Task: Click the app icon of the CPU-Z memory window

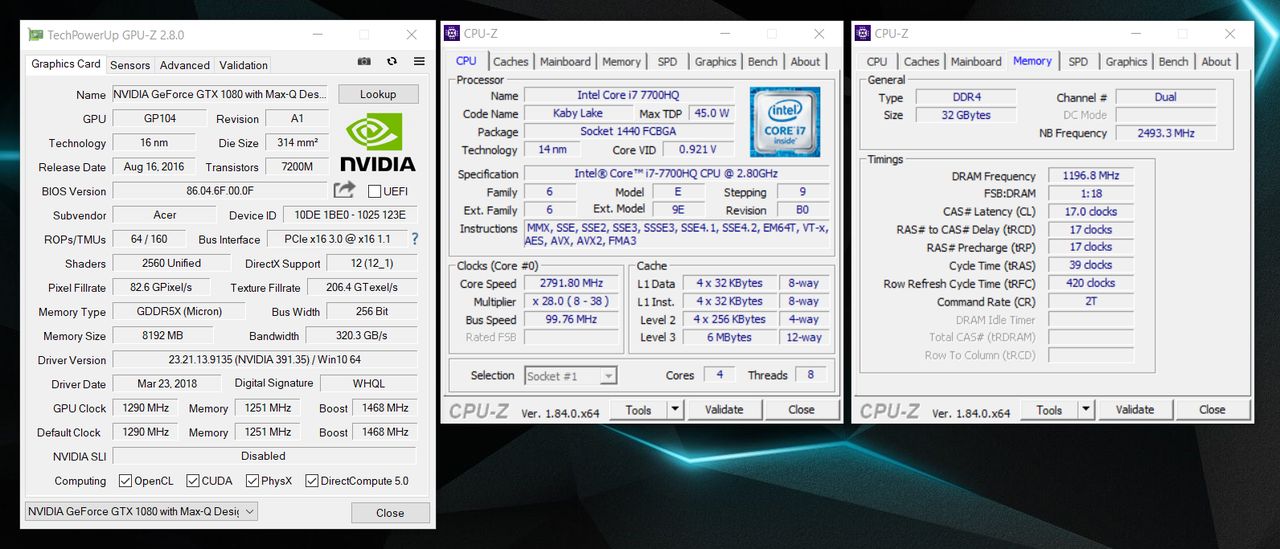Action: 863,33
